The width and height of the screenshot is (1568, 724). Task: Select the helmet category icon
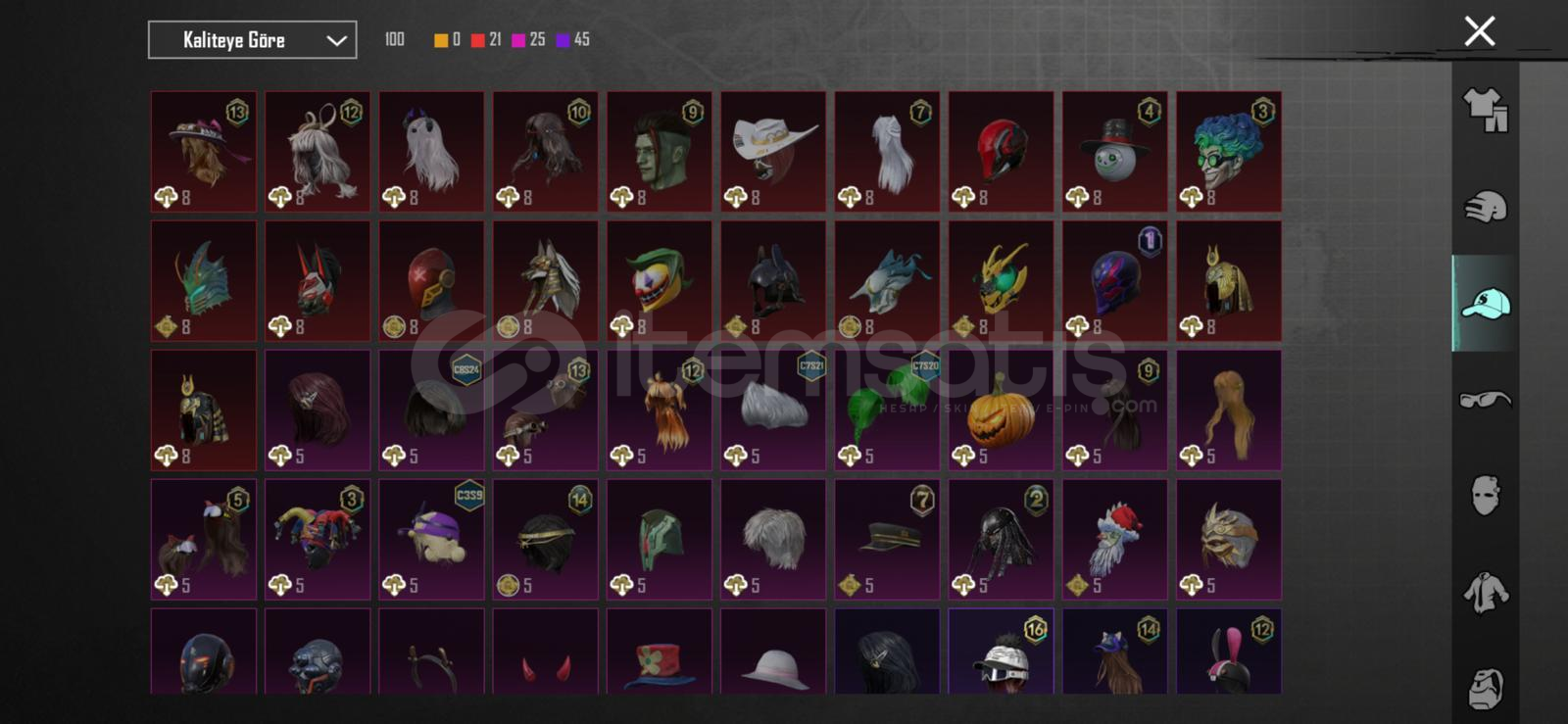pyautogui.click(x=1486, y=207)
